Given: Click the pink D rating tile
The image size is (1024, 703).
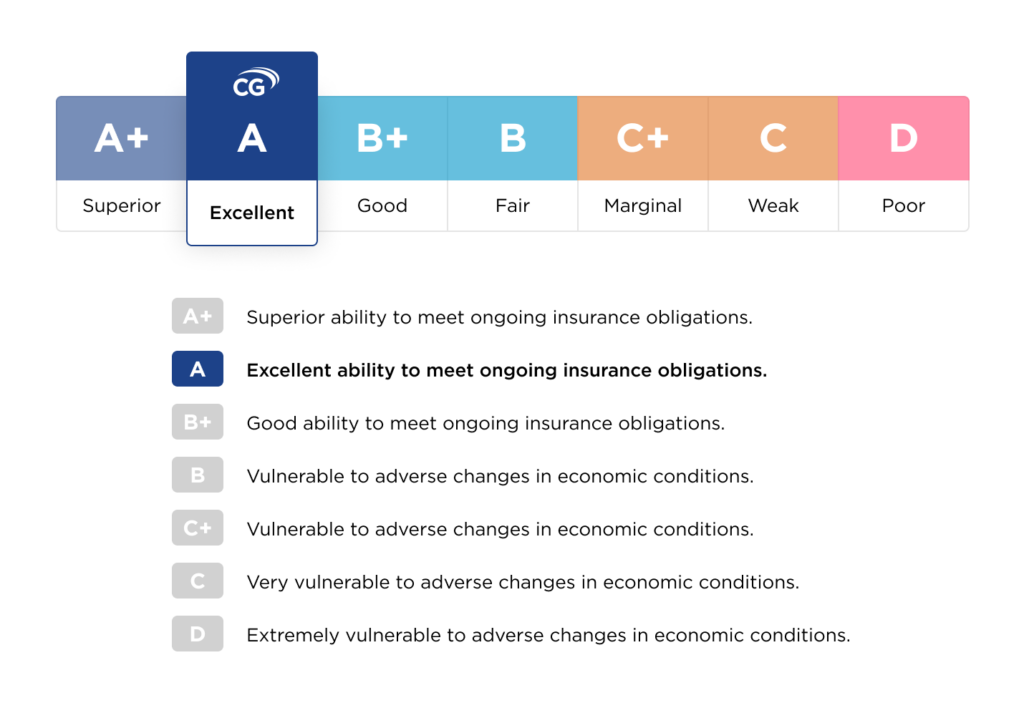Looking at the screenshot, I should coord(903,139).
